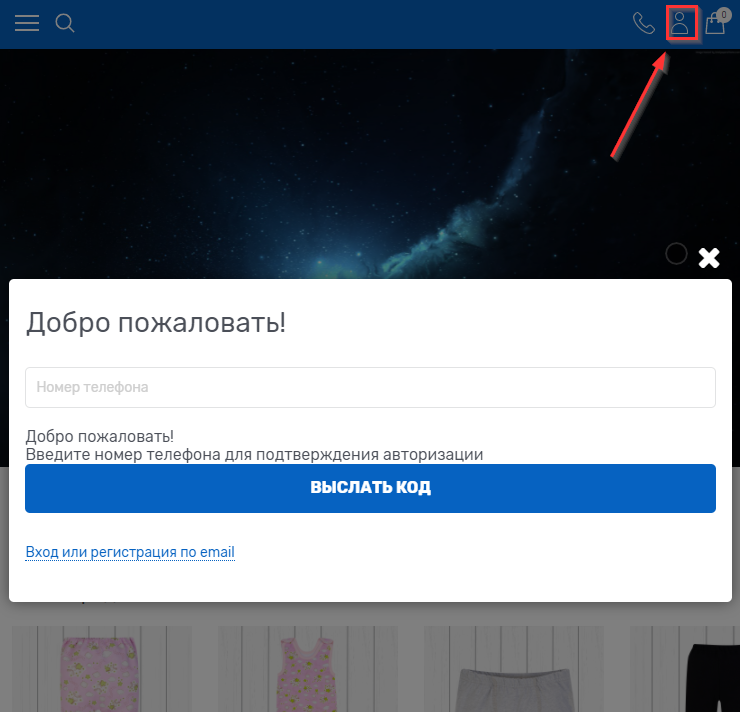Open the pink floral shorts product

pos(101,670)
